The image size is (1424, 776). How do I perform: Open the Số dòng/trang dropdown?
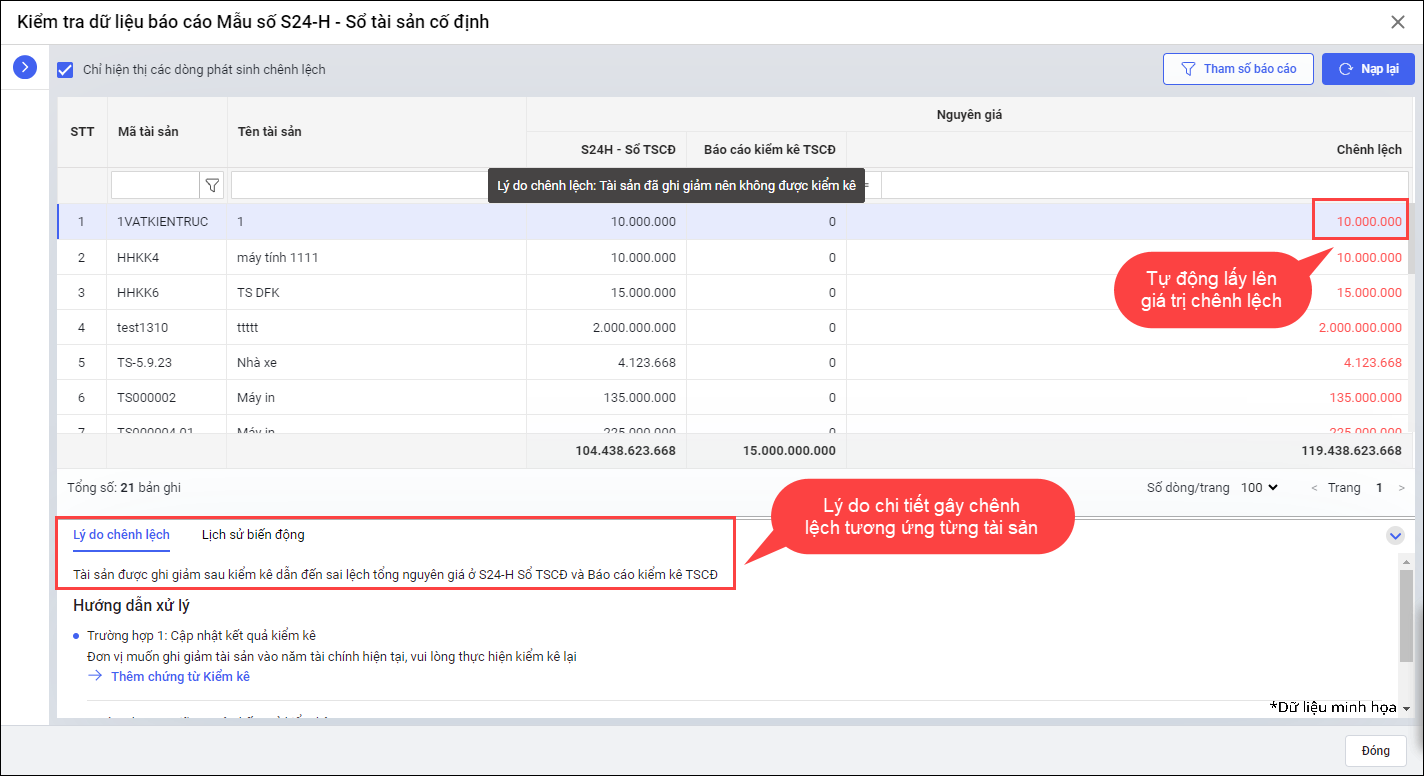(x=1259, y=488)
